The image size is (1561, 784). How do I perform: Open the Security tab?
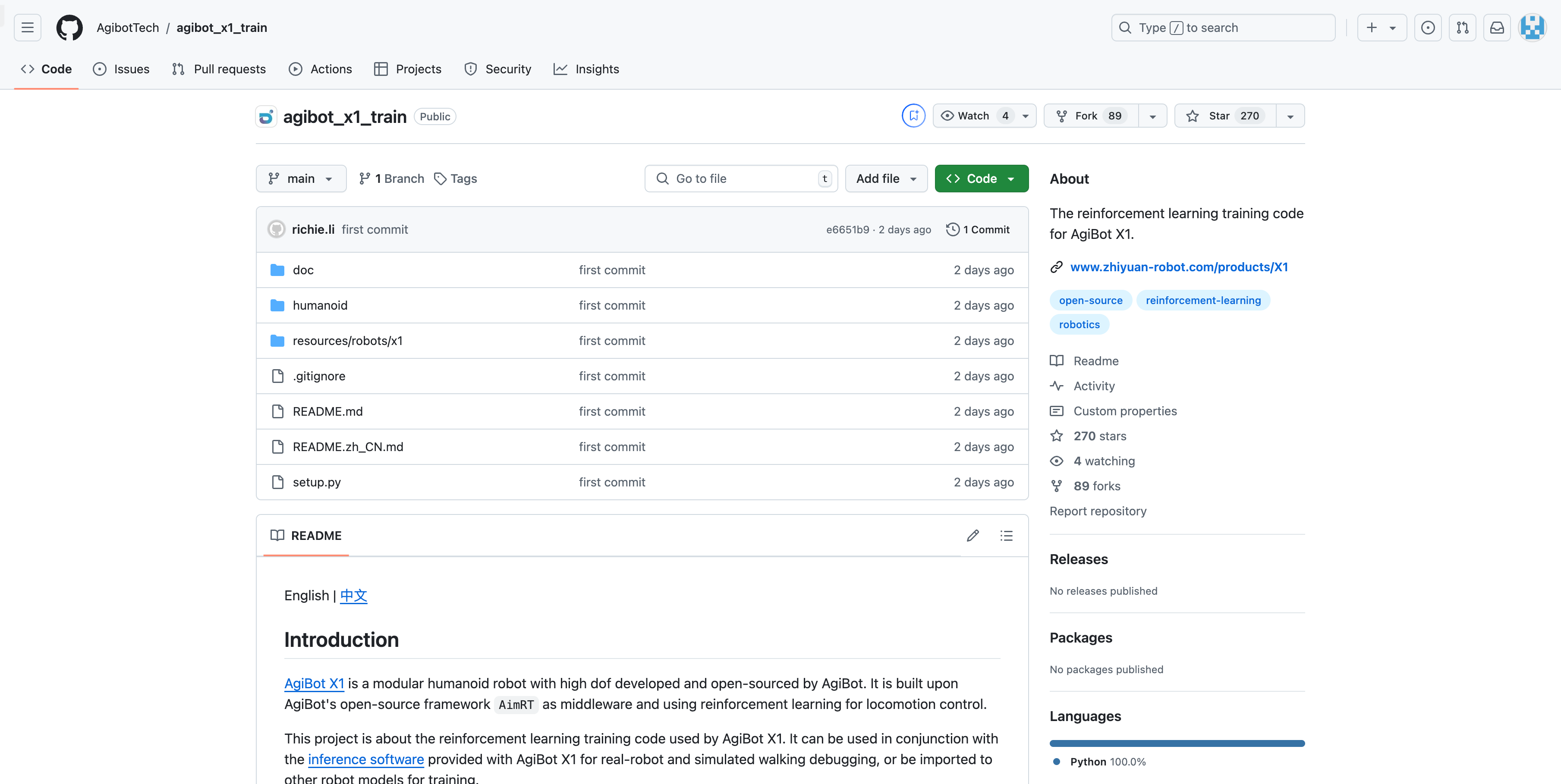[x=497, y=69]
